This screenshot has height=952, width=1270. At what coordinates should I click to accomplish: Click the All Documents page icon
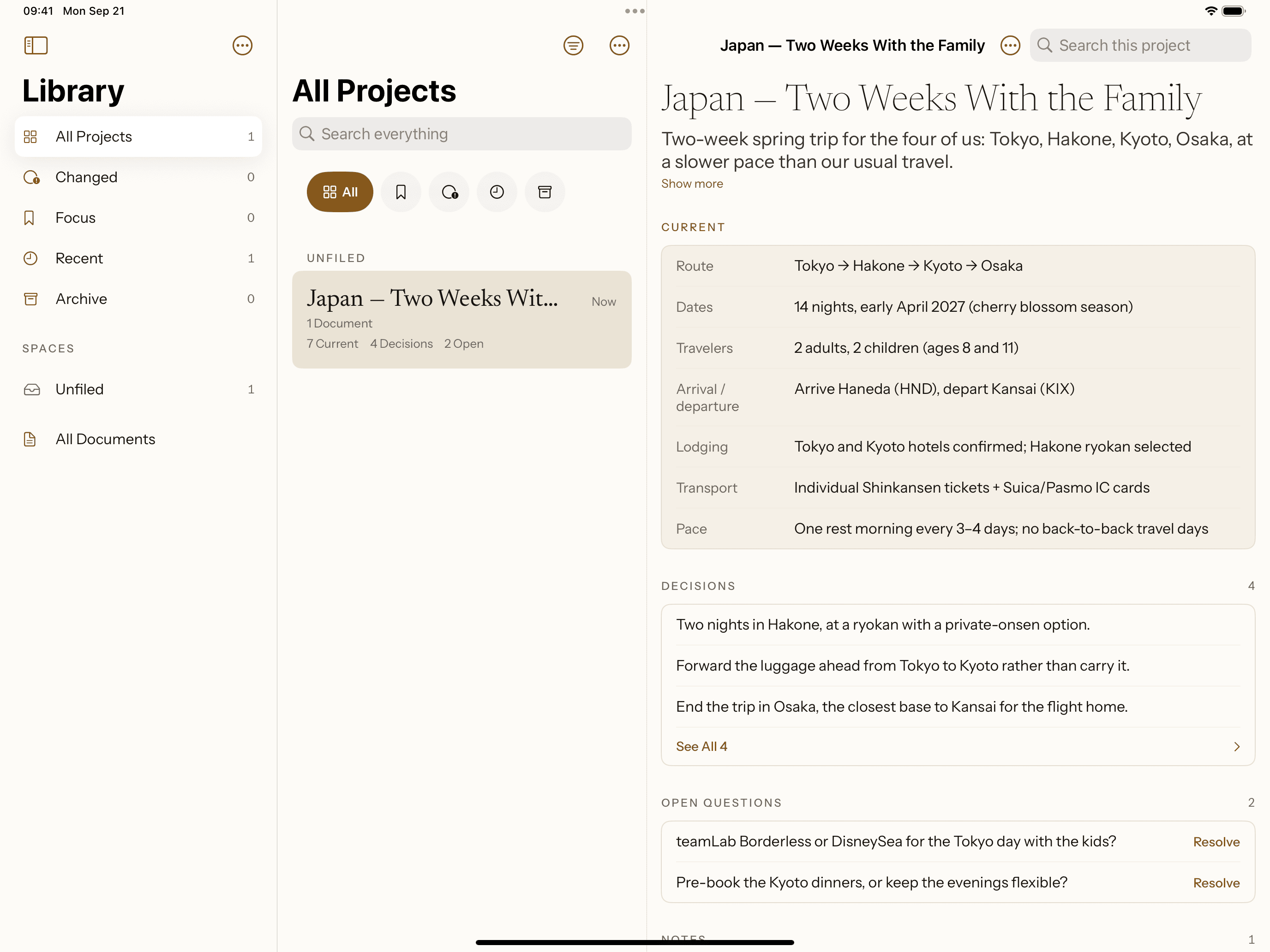30,439
